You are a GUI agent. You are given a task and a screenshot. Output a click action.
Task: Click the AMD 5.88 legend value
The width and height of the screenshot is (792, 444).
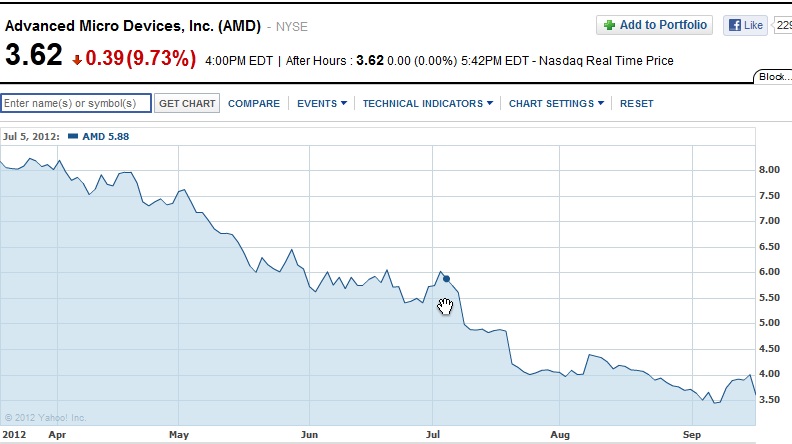pos(106,136)
